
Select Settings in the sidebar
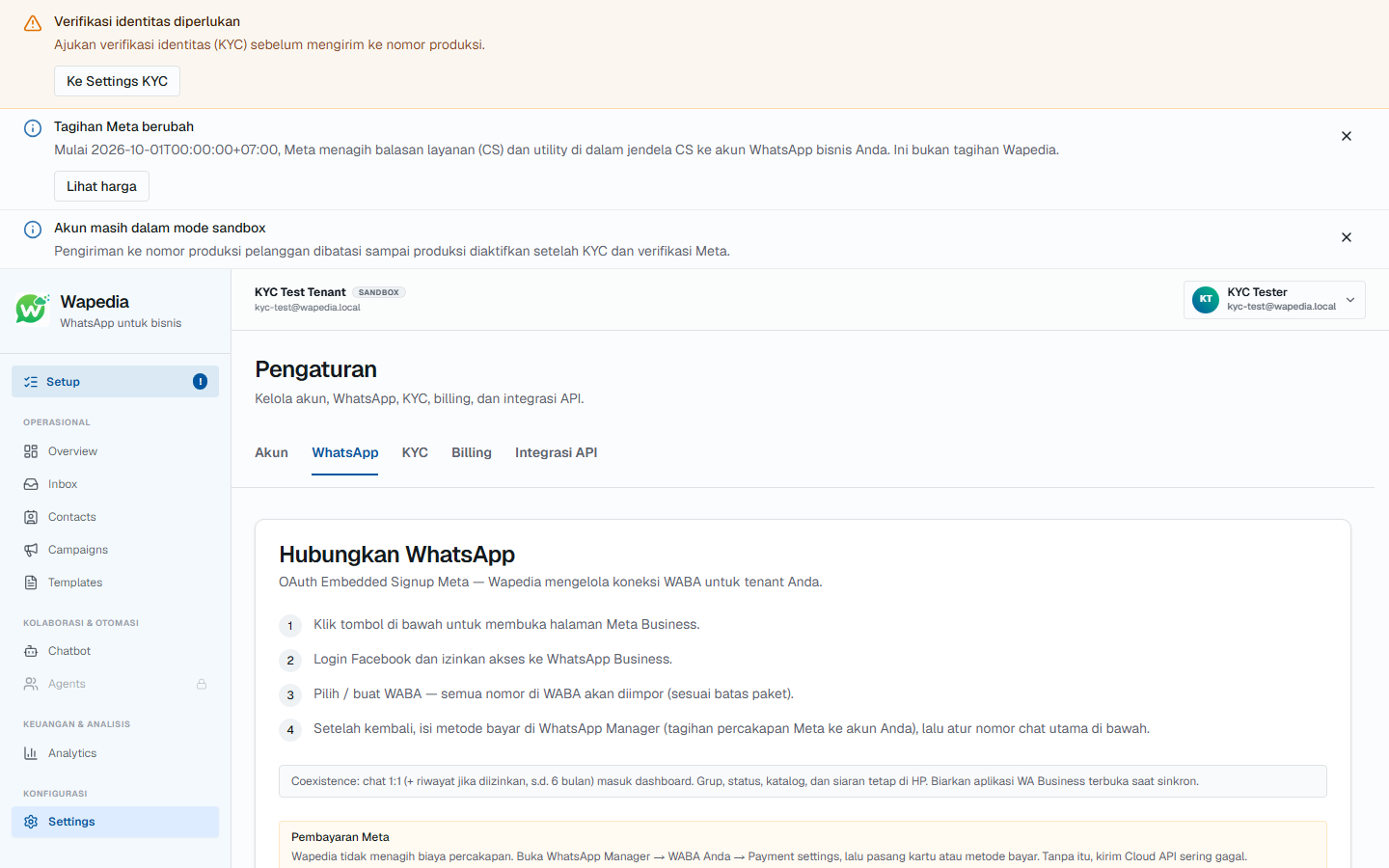point(115,822)
